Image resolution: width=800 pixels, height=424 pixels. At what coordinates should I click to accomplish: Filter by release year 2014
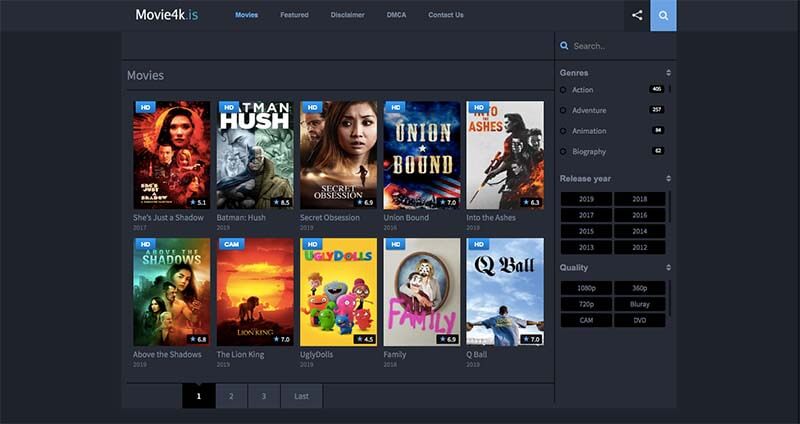[x=640, y=231]
